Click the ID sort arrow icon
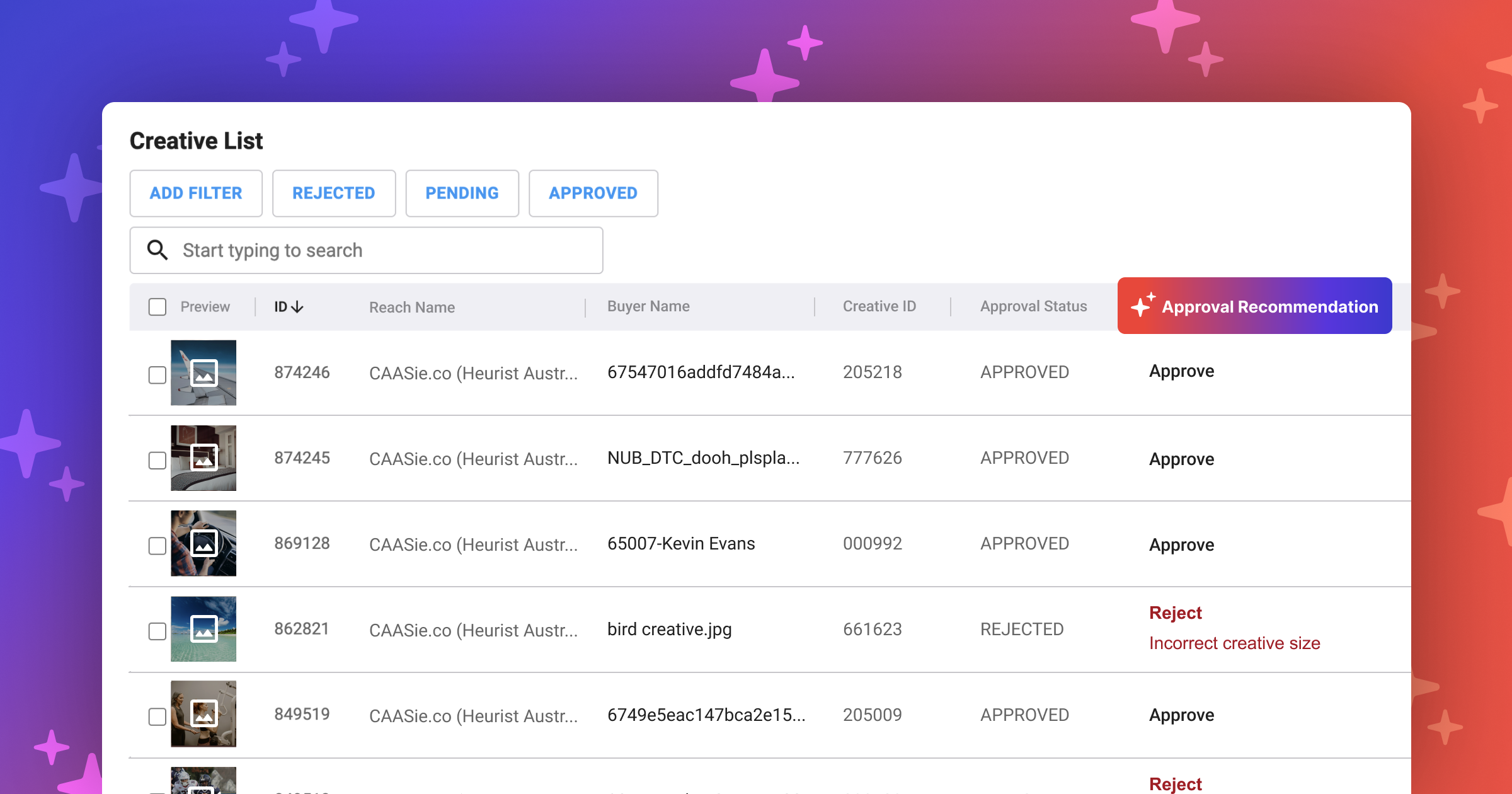Viewport: 1512px width, 794px height. pyautogui.click(x=297, y=307)
